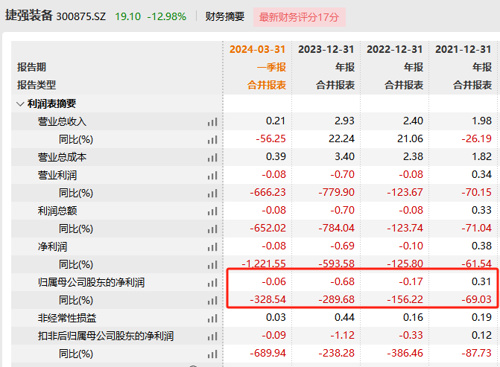This screenshot has width=500, height=367.
Task: Select the 2022-12-31 report column header
Action: [395, 49]
